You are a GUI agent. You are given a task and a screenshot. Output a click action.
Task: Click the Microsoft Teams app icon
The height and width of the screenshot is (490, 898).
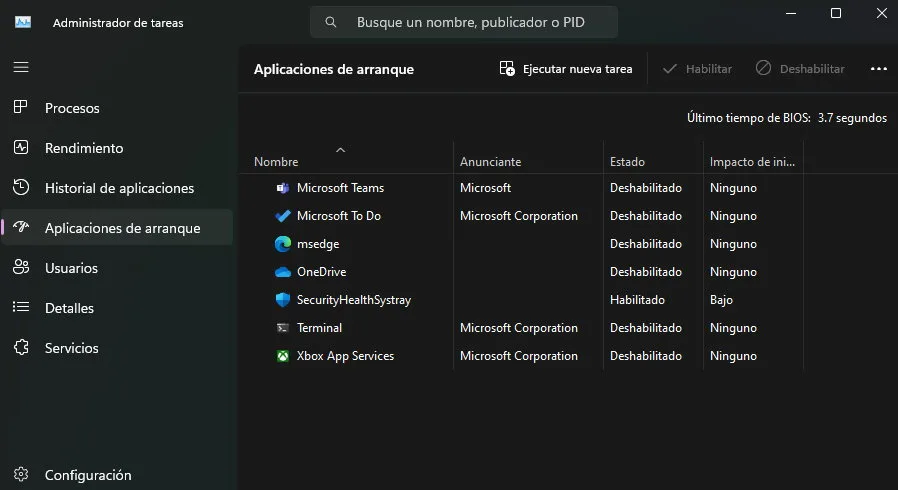(283, 188)
